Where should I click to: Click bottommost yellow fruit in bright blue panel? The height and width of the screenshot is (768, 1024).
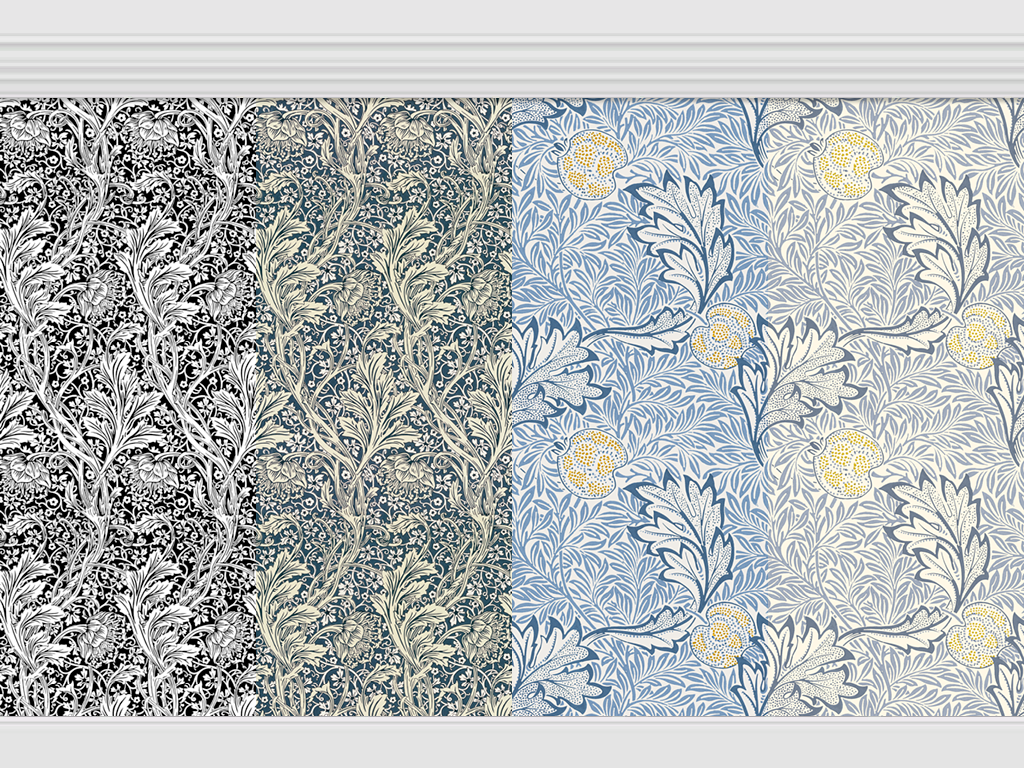722,635
